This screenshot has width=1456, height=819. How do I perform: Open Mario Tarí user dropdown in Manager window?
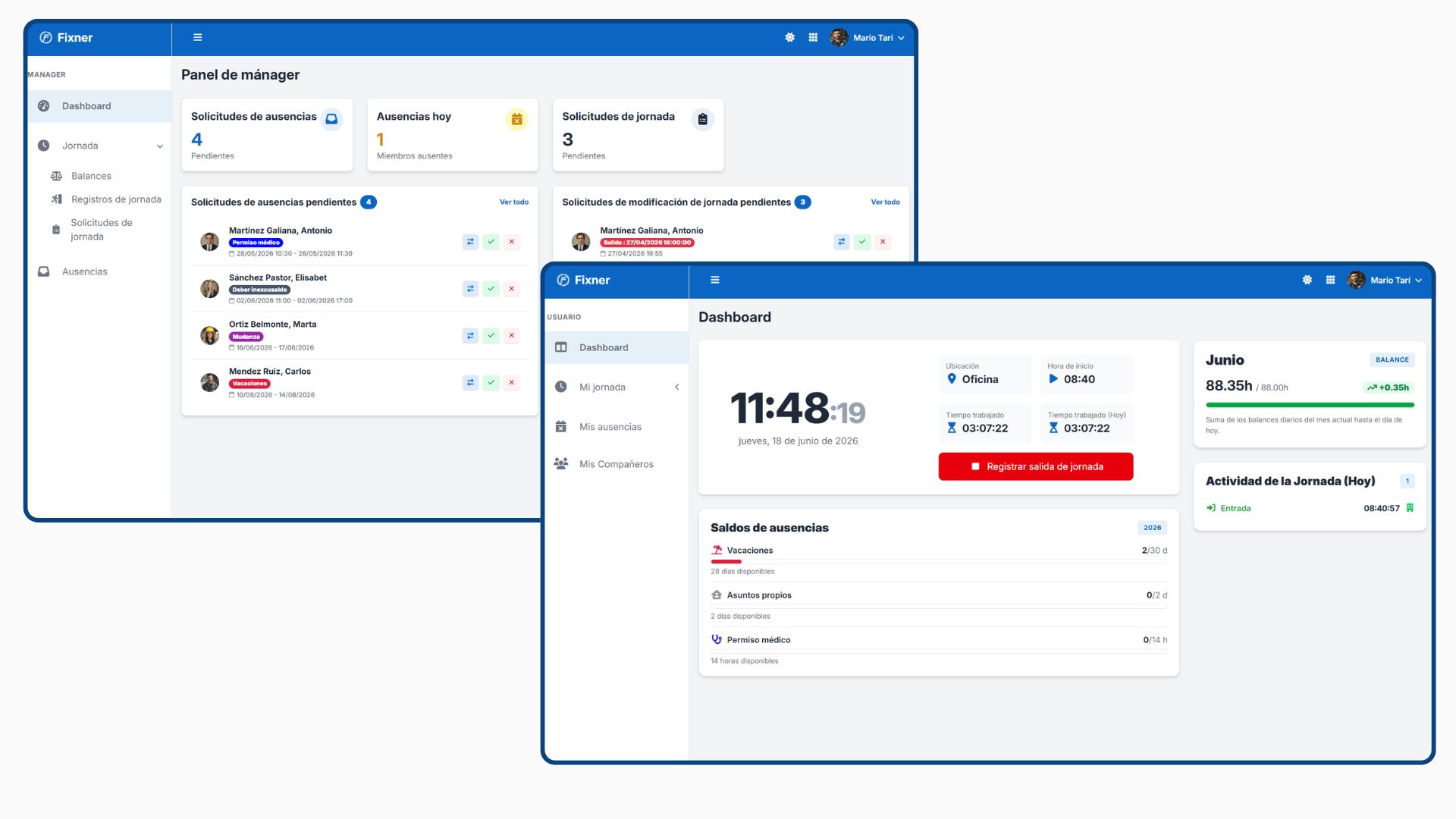coord(868,37)
